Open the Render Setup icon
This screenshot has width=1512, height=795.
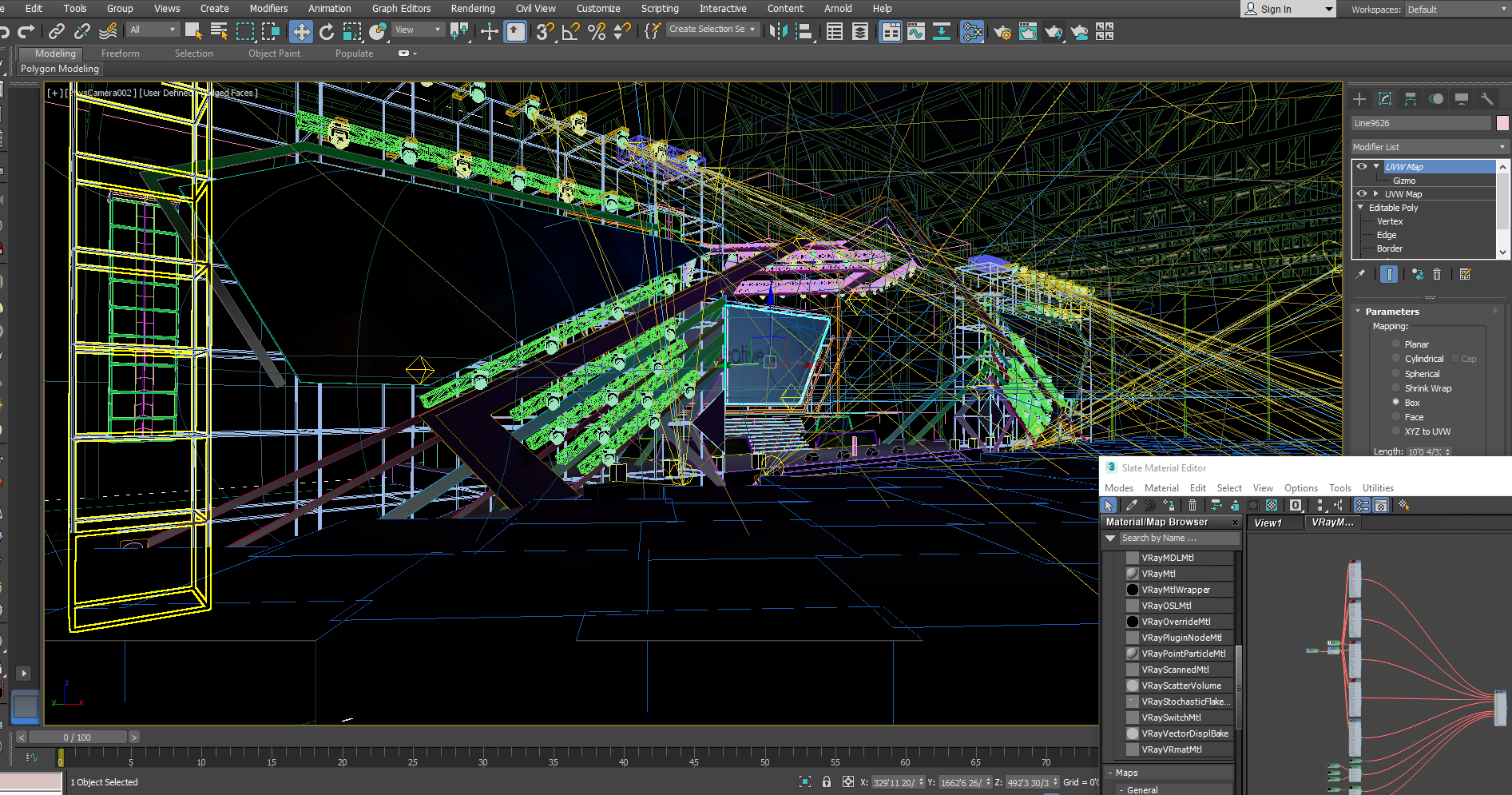1002,32
